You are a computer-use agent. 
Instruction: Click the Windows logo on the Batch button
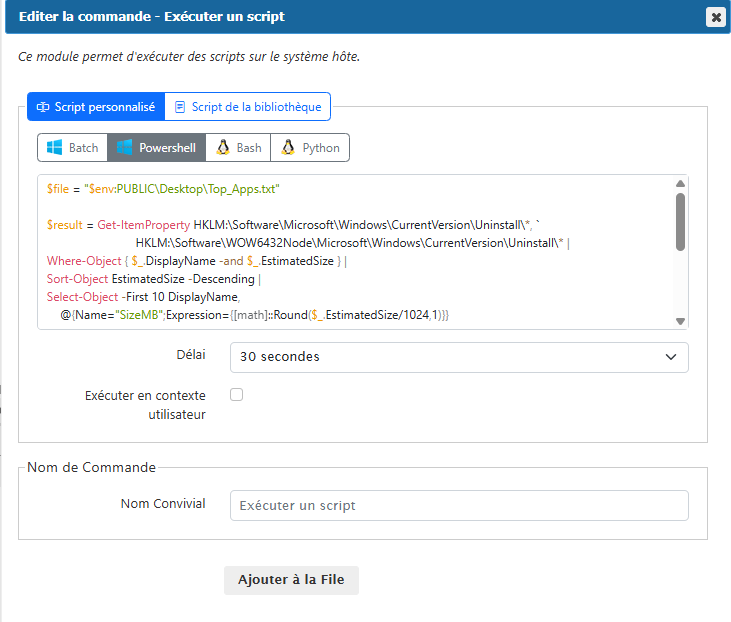click(55, 148)
